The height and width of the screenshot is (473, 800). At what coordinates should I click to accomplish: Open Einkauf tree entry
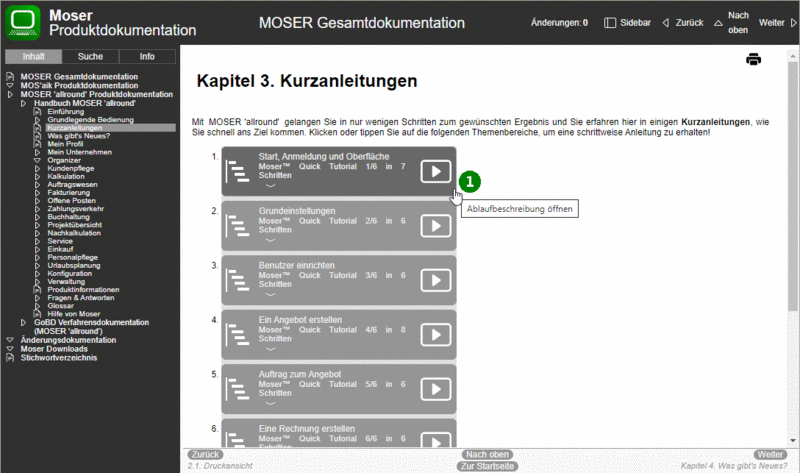coord(60,249)
